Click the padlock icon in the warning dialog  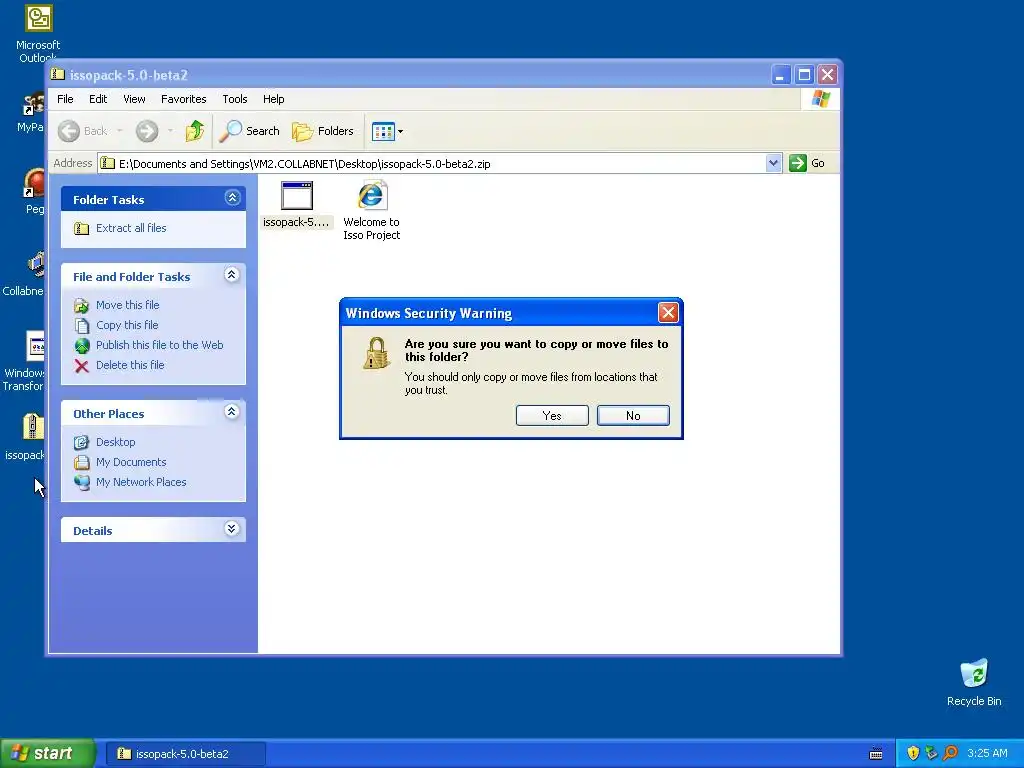pos(376,353)
